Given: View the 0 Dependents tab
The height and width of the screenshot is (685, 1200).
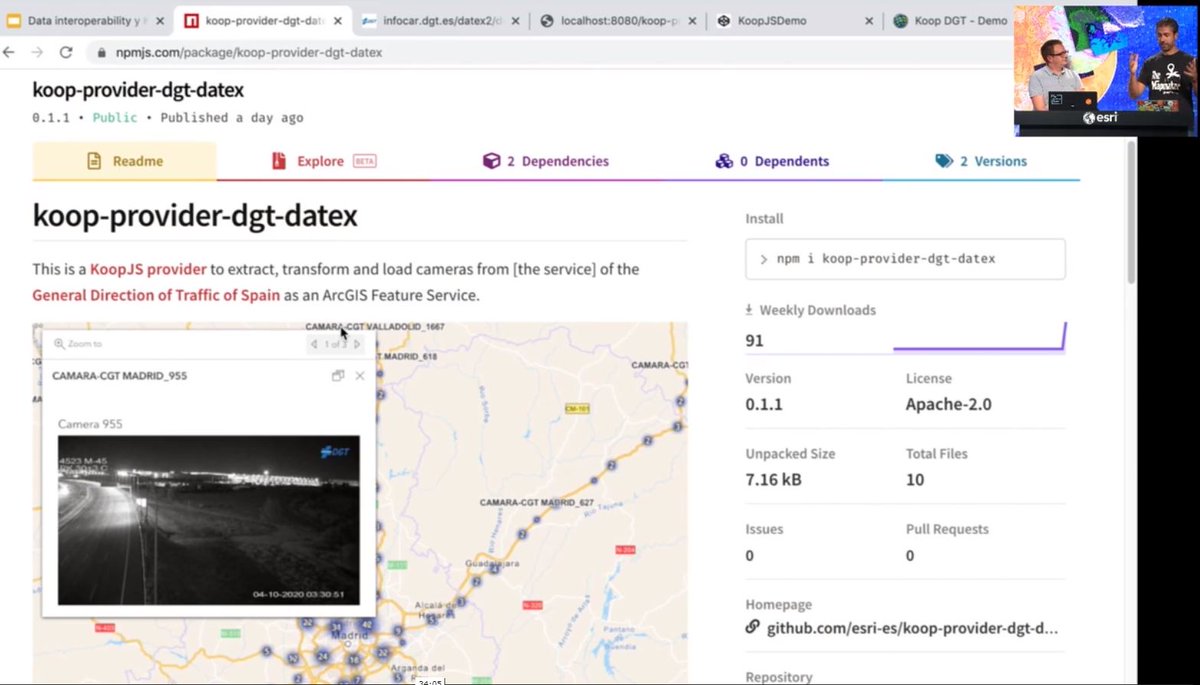Looking at the screenshot, I should click(x=772, y=161).
